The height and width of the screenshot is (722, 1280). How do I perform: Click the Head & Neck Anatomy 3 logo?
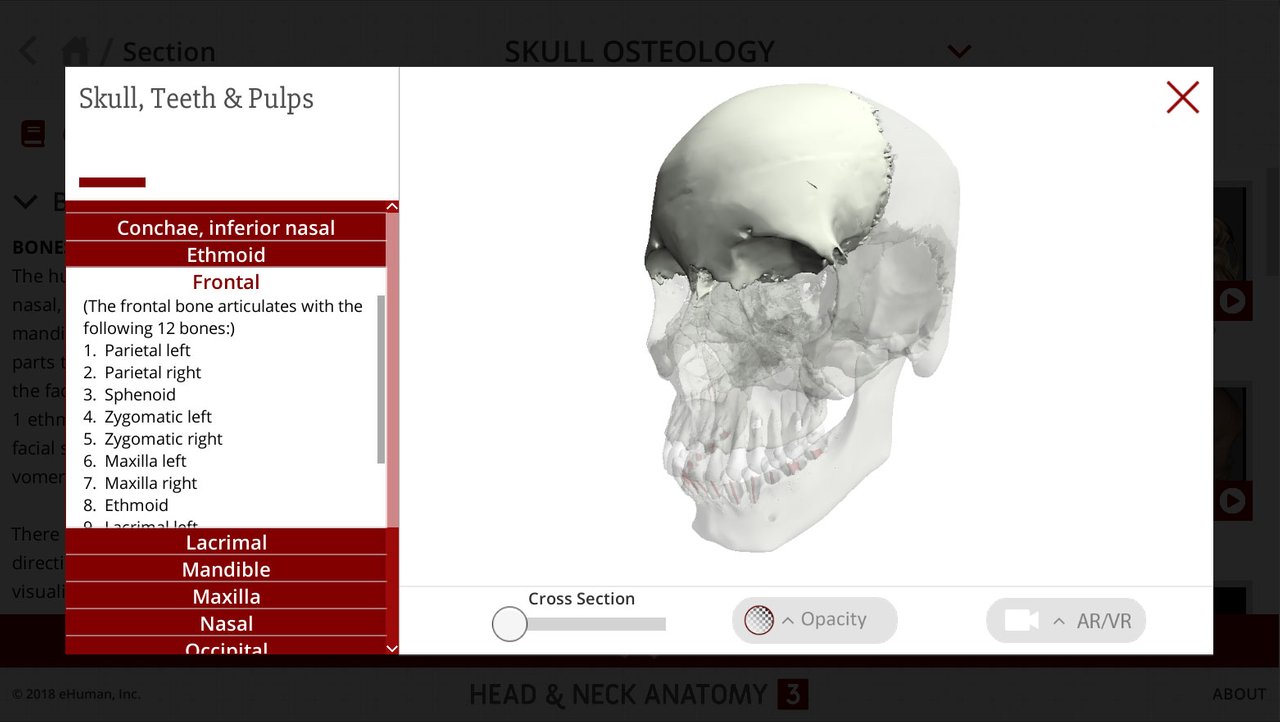click(x=638, y=694)
